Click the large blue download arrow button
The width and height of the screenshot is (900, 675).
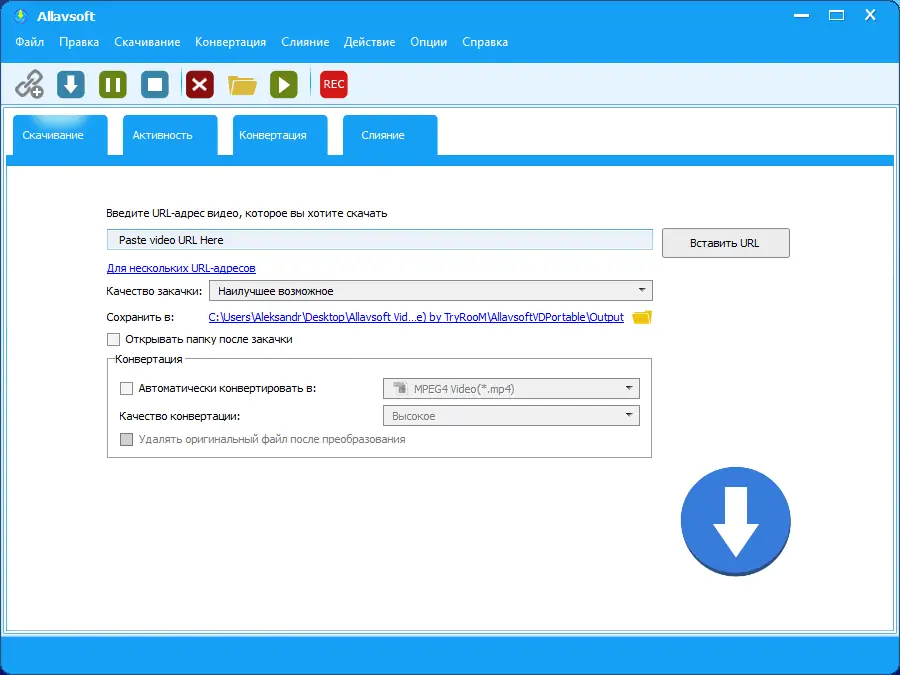736,521
